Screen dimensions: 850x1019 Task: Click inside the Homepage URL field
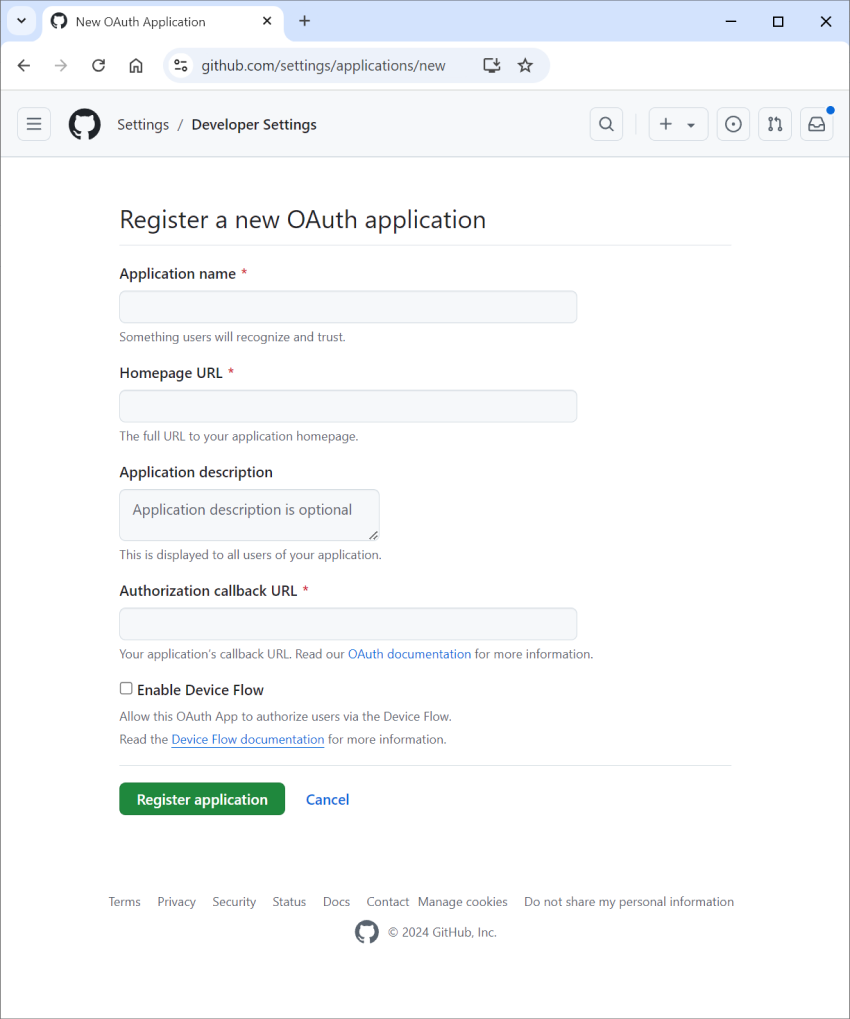[x=347, y=406]
